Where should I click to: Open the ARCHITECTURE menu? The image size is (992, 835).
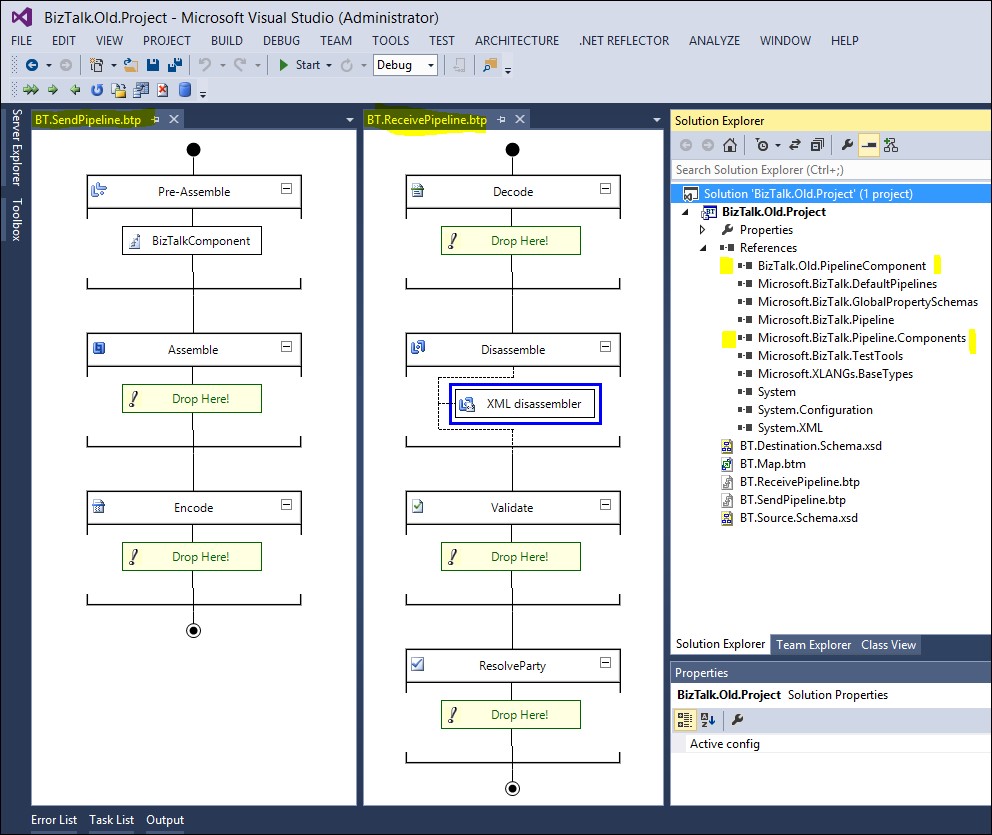coord(517,40)
